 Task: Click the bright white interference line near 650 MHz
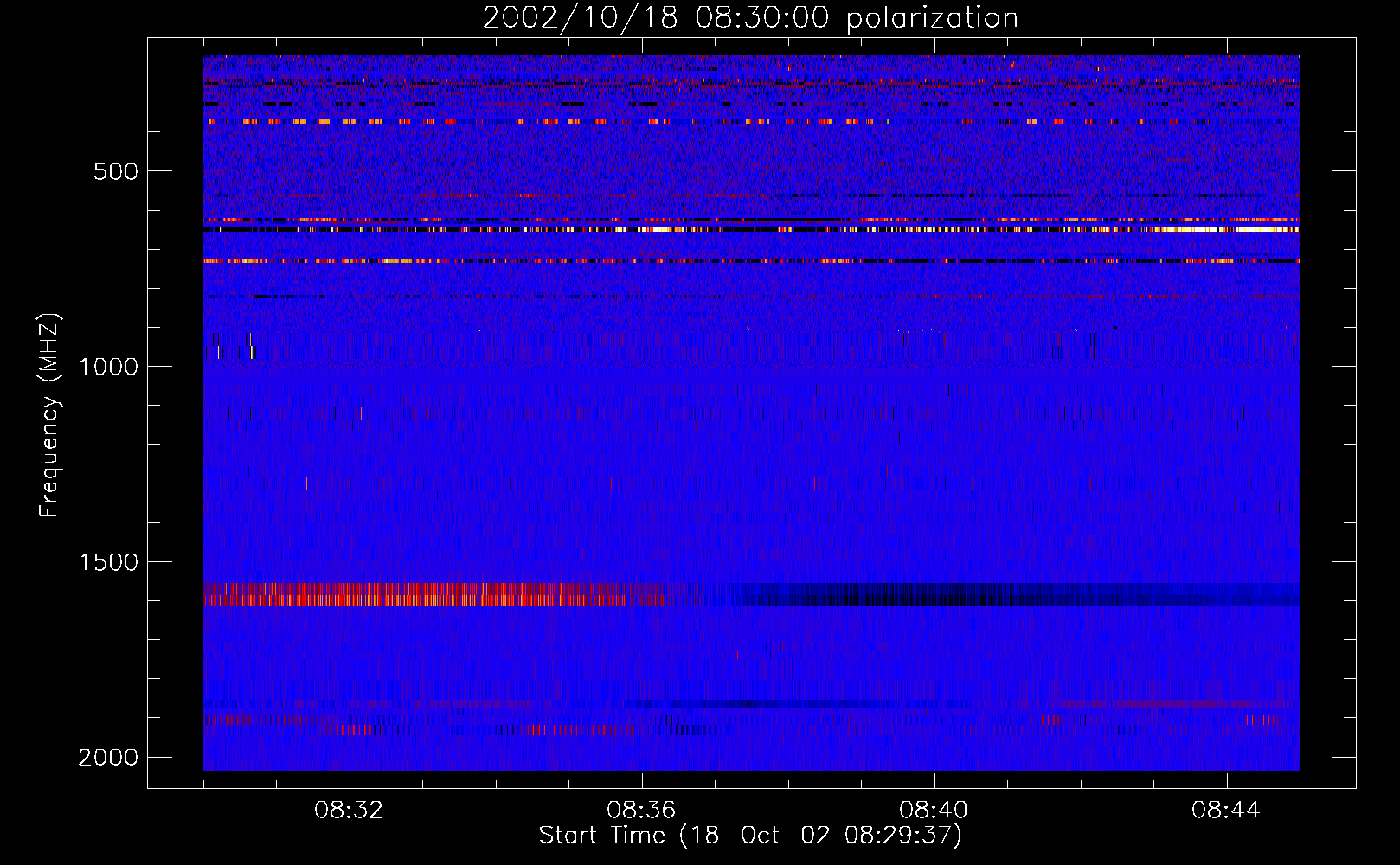pos(751,230)
